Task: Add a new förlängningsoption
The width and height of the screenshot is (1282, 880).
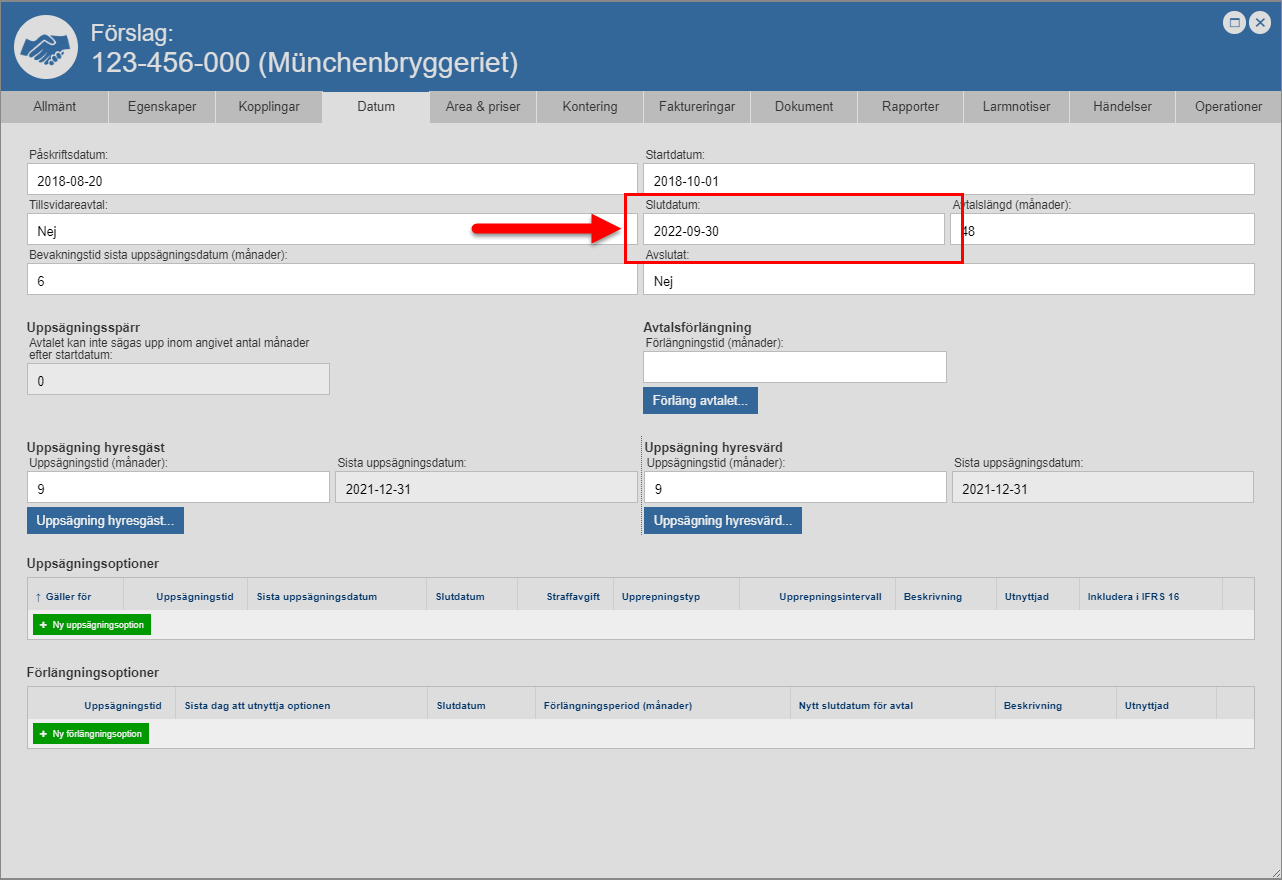Action: [91, 734]
